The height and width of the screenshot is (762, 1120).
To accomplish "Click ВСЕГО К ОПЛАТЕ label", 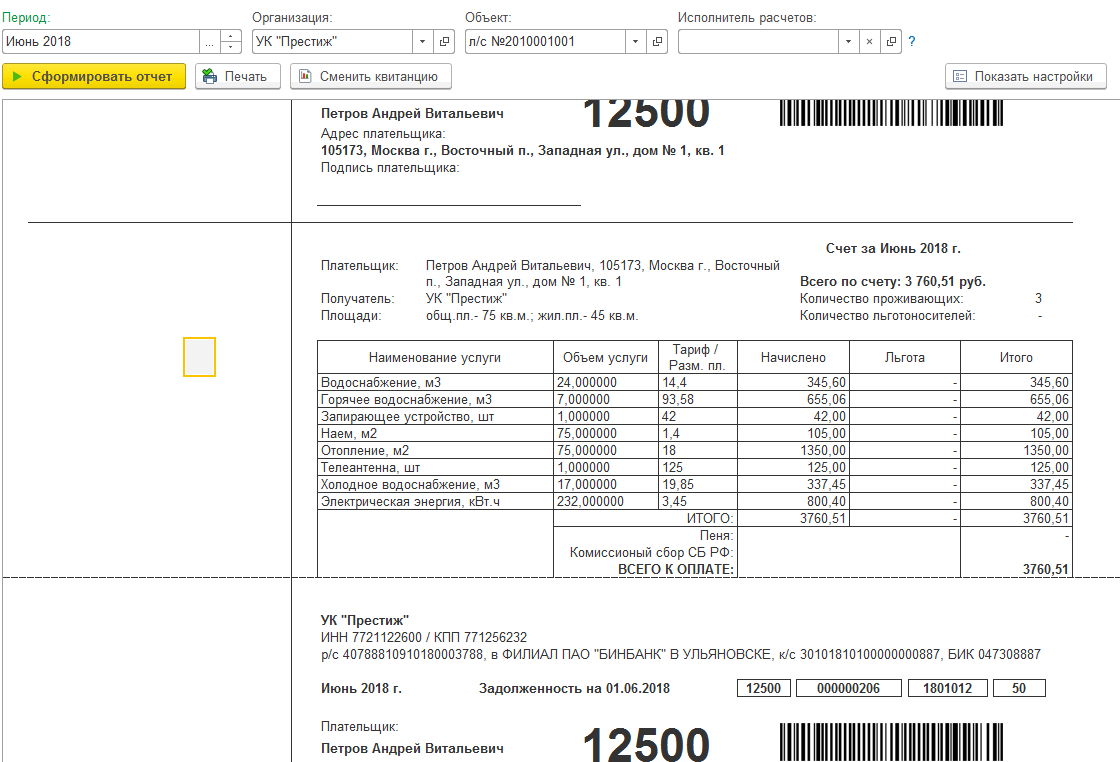I will 675,569.
